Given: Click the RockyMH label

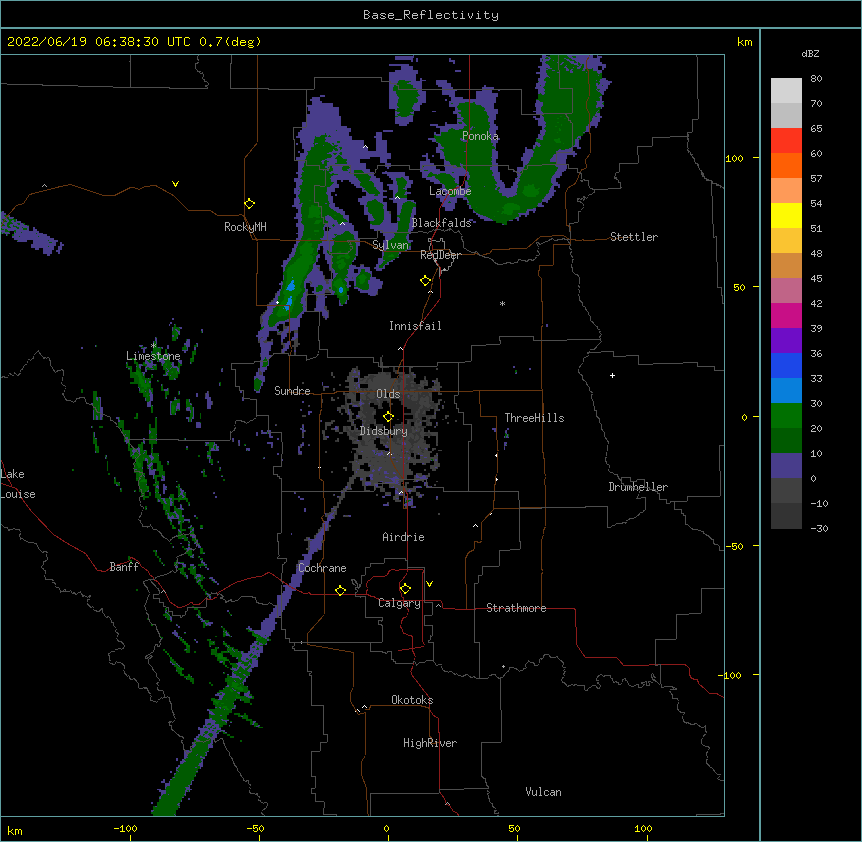Looking at the screenshot, I should point(245,227).
